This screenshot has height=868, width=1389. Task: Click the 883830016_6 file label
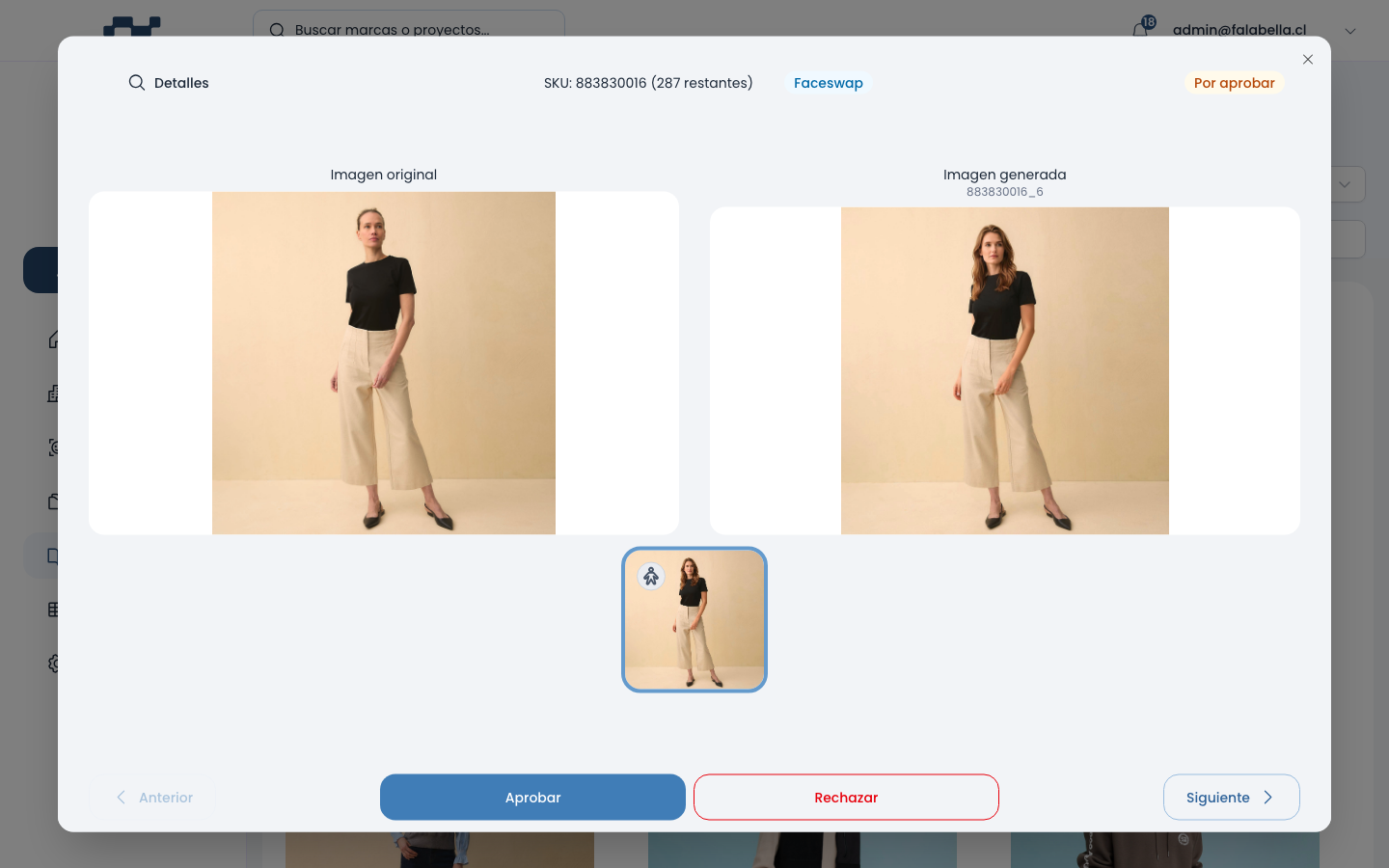1005,192
